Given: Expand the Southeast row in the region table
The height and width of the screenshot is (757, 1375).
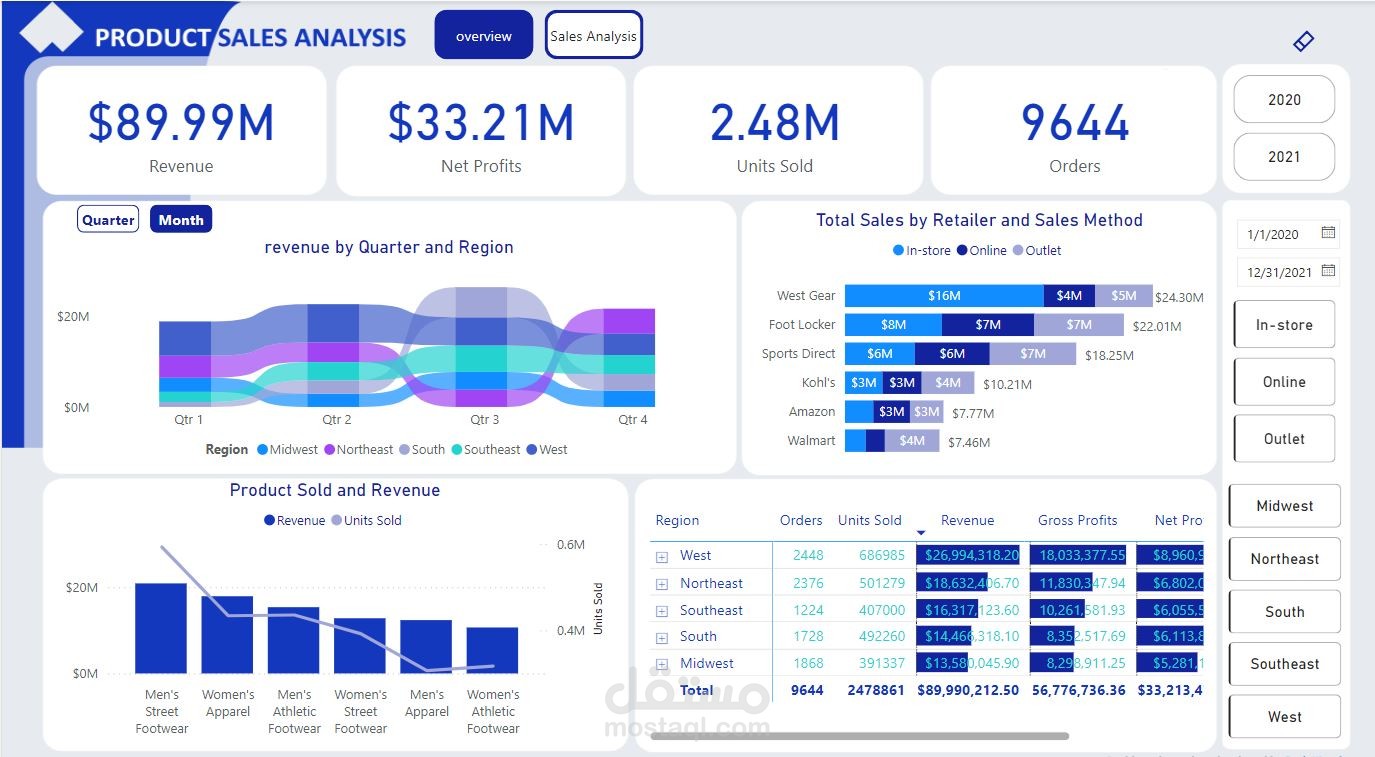Looking at the screenshot, I should tap(660, 609).
